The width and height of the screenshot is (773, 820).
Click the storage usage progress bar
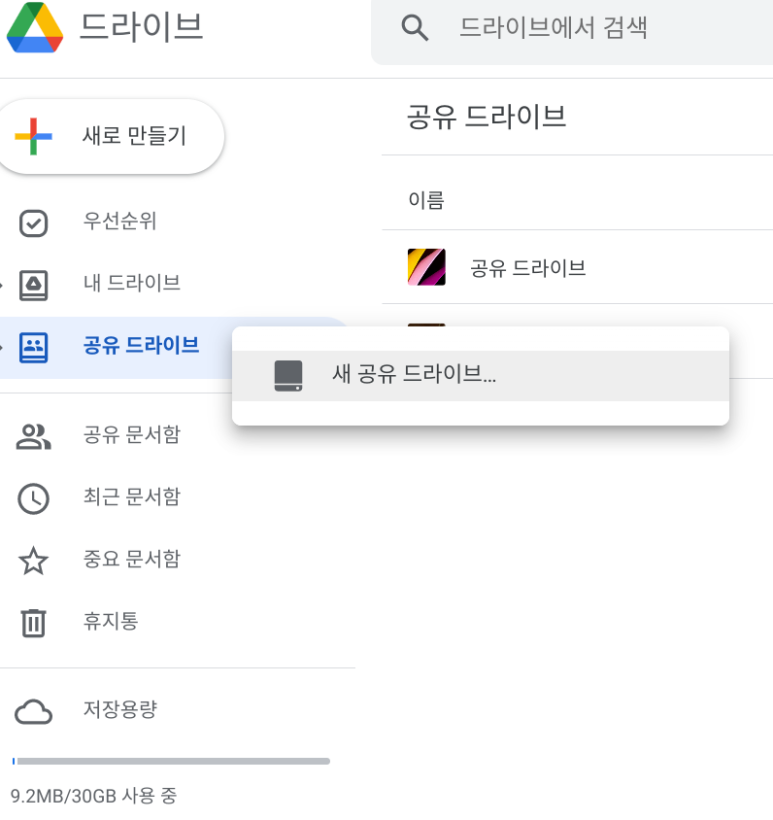click(x=171, y=761)
